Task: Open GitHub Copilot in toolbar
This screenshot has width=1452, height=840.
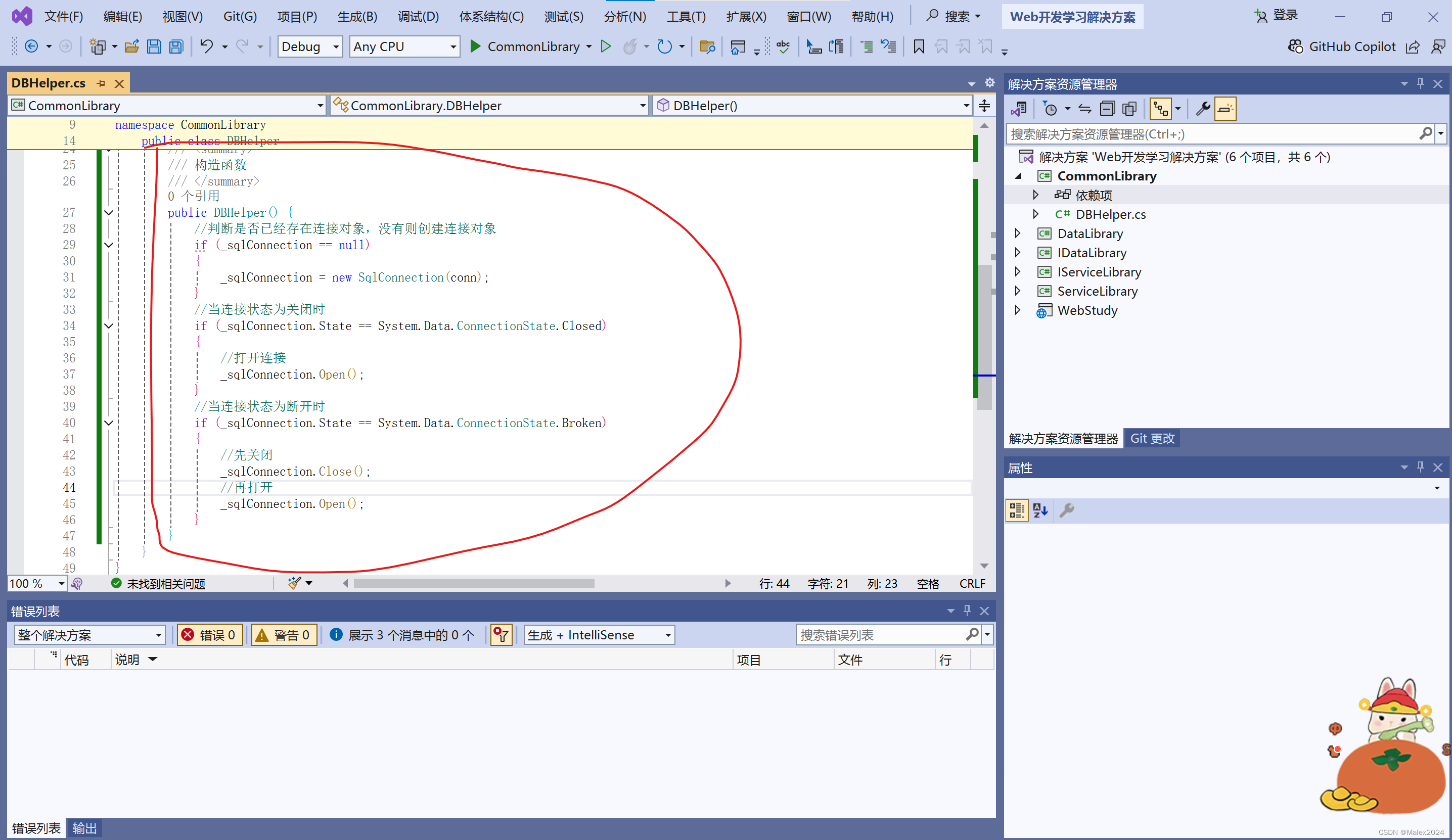Action: pos(1342,46)
